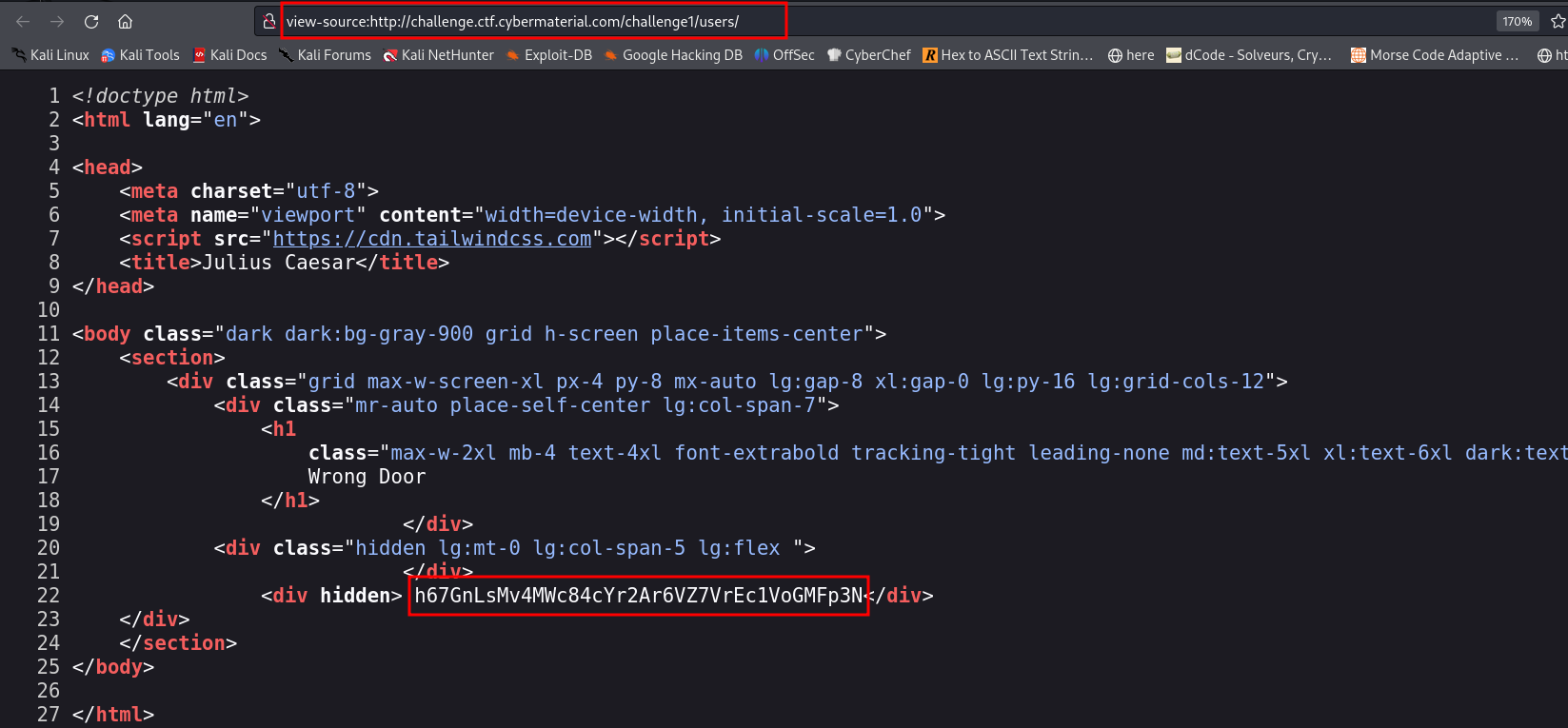
Task: Open the Morse Code Adaptive bookmark
Action: (1435, 55)
